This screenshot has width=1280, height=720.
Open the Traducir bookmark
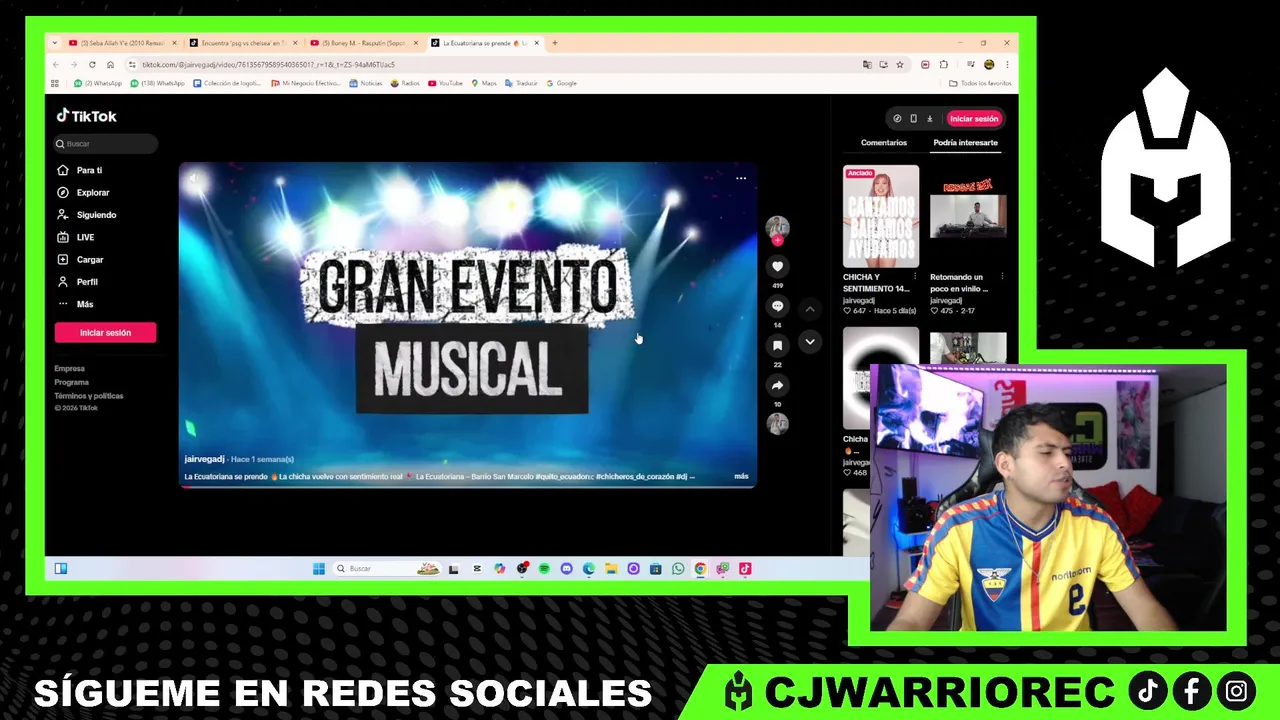[521, 83]
